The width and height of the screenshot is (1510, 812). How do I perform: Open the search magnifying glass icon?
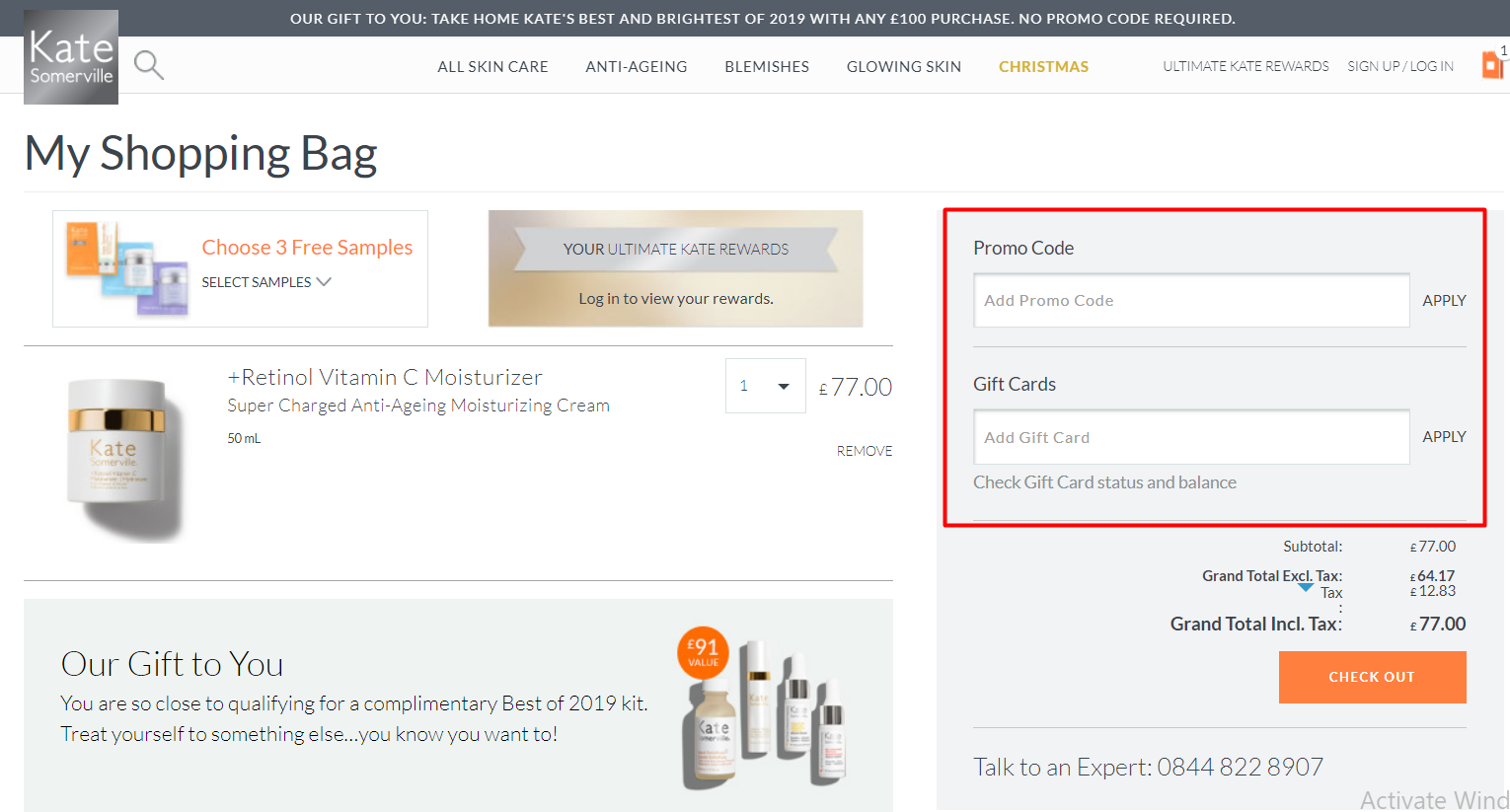pos(148,64)
